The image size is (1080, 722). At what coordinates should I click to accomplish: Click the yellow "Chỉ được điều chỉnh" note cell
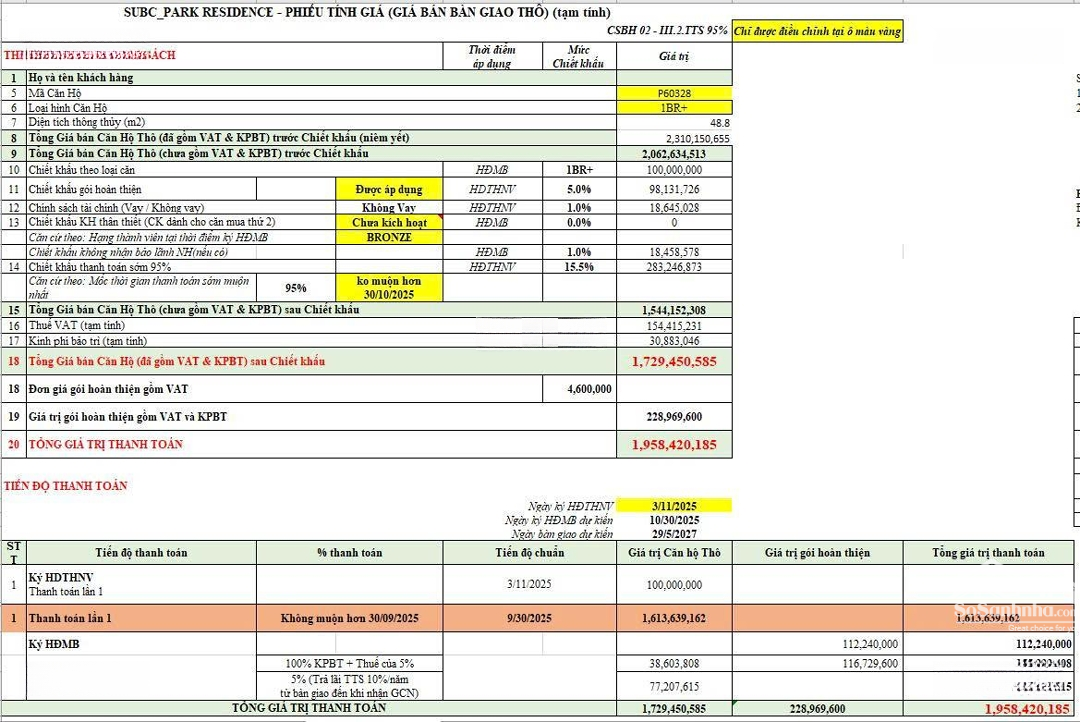[818, 31]
